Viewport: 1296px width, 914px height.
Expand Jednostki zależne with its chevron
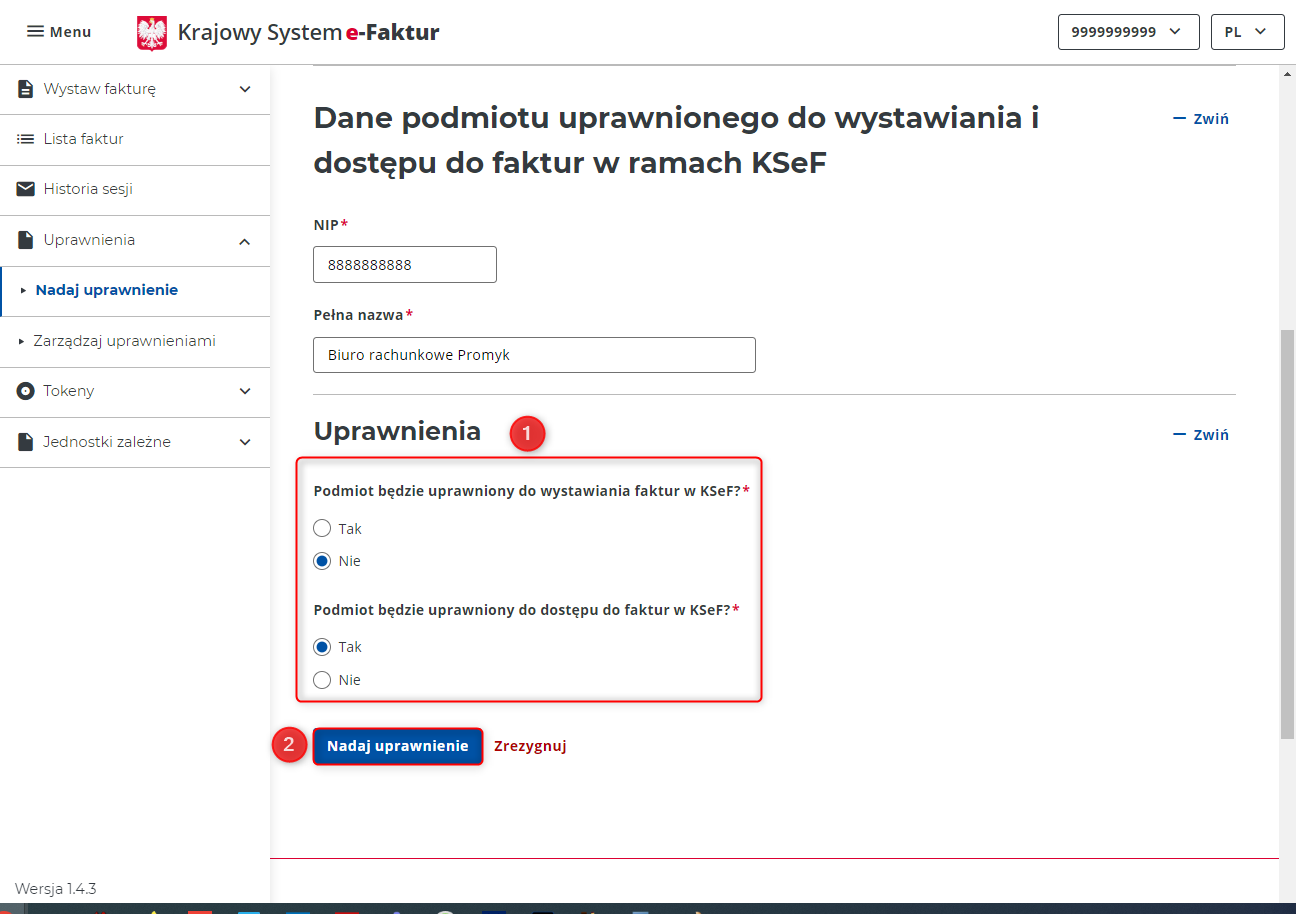(245, 442)
